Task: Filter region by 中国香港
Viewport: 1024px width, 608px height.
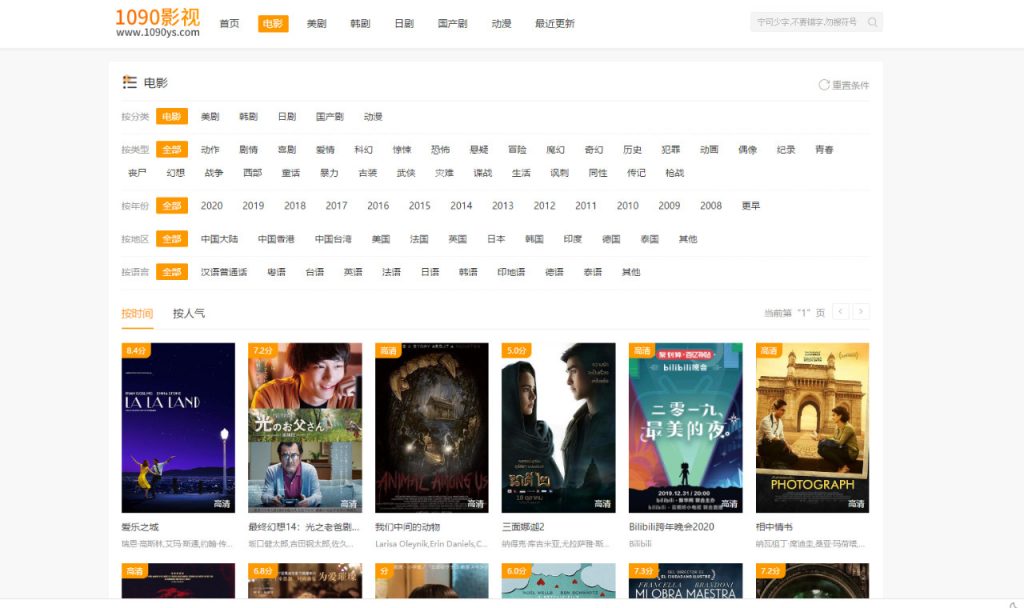Action: pos(276,239)
